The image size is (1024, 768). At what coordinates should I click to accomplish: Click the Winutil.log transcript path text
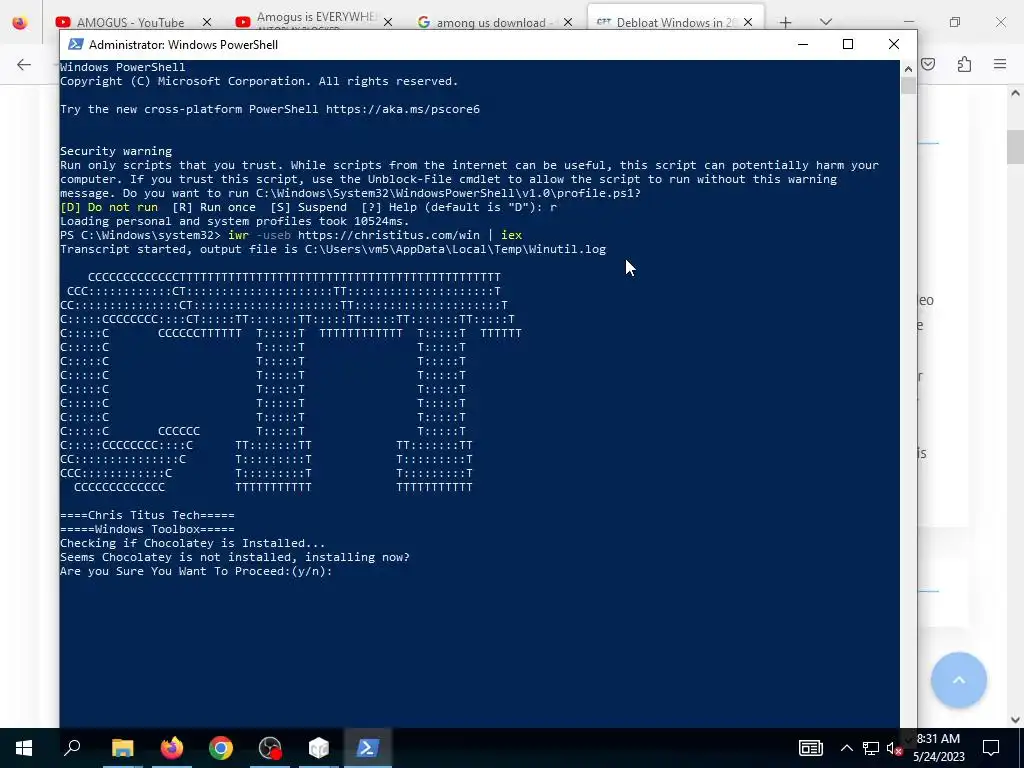pos(455,249)
